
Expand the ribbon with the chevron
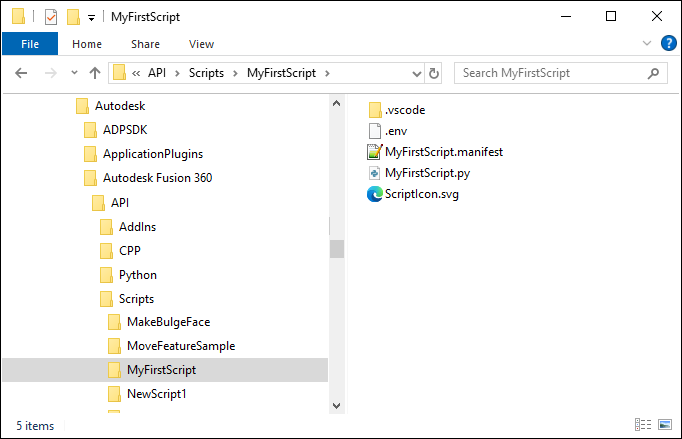coord(647,43)
